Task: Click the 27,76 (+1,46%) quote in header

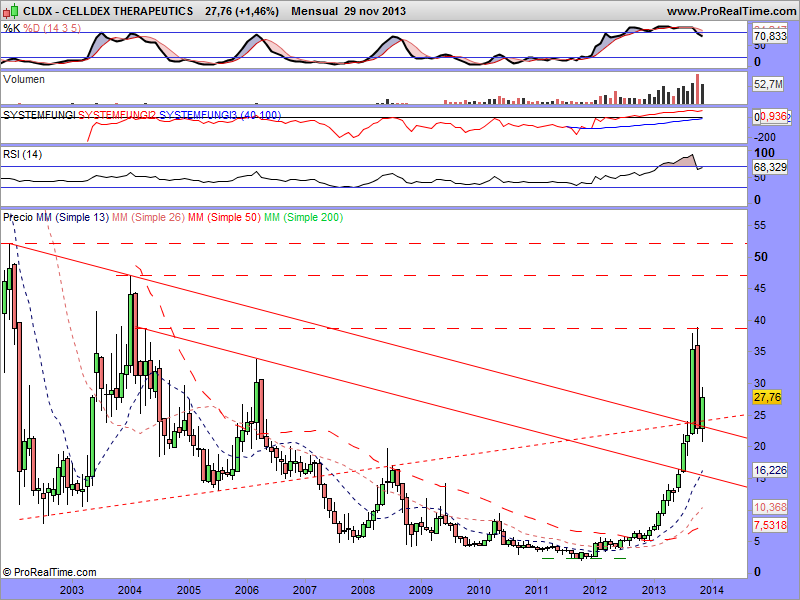Action: coord(242,11)
